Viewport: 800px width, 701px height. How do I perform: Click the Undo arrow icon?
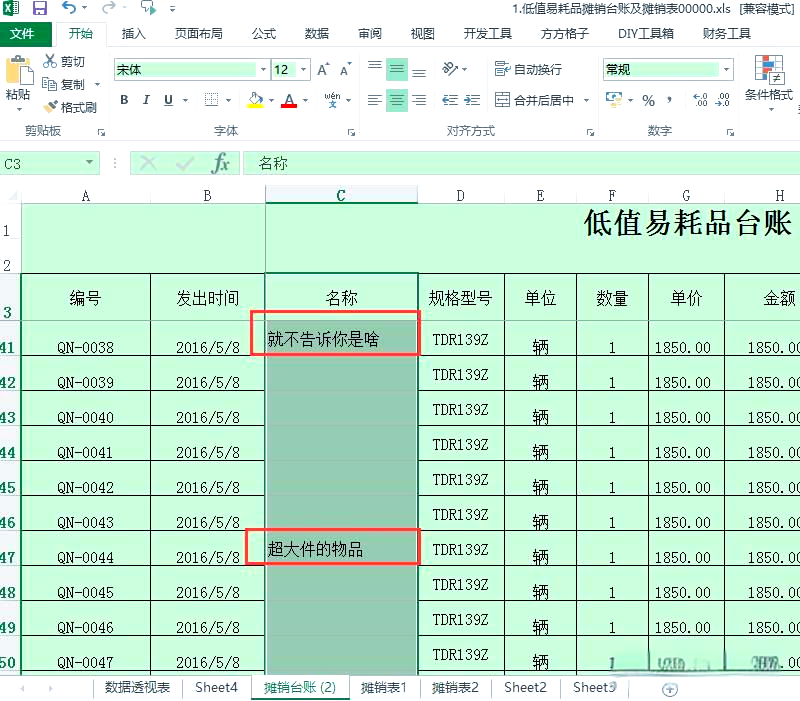pyautogui.click(x=68, y=8)
